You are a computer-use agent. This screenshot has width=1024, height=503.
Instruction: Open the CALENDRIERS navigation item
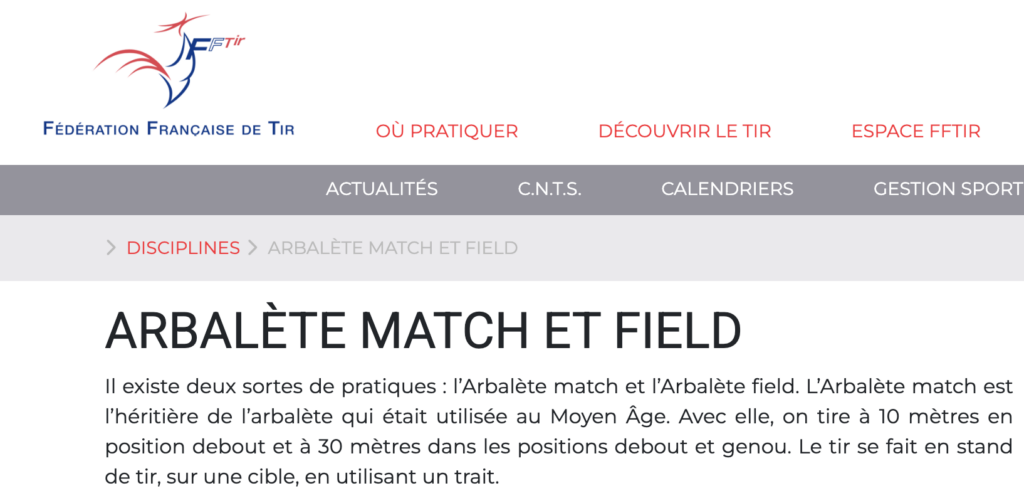click(727, 189)
